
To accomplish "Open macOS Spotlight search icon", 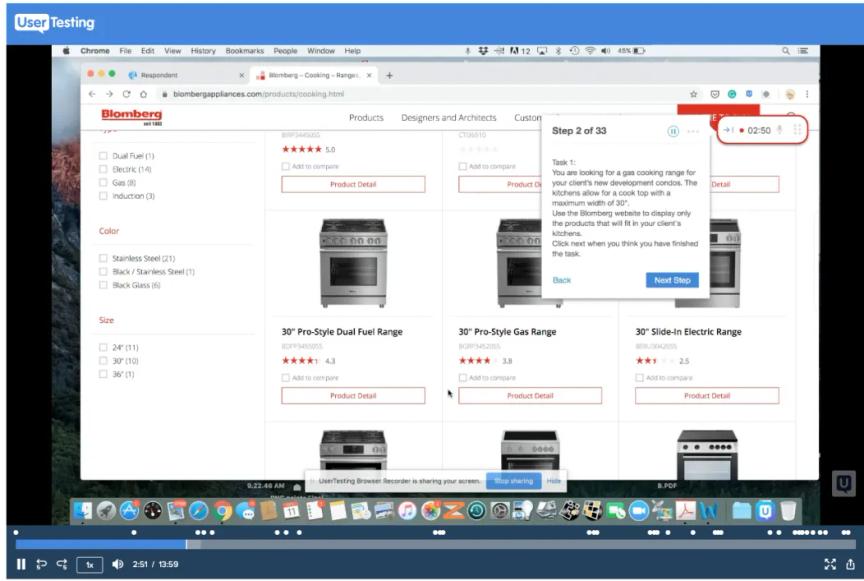I will (x=786, y=51).
